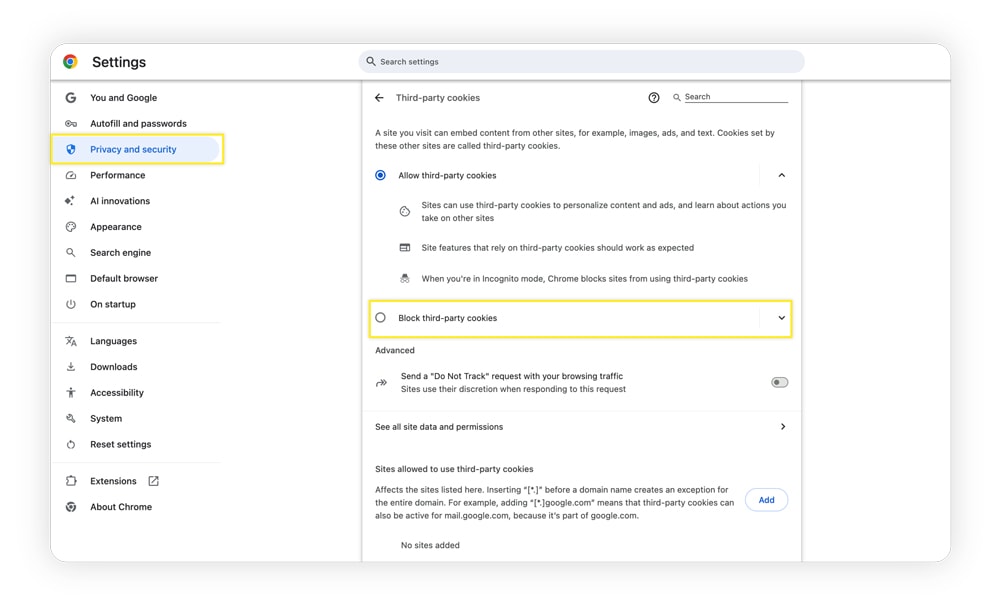Viewport: 1000px width, 604px height.
Task: Collapse the Allow third-party cookies details
Action: 781,175
